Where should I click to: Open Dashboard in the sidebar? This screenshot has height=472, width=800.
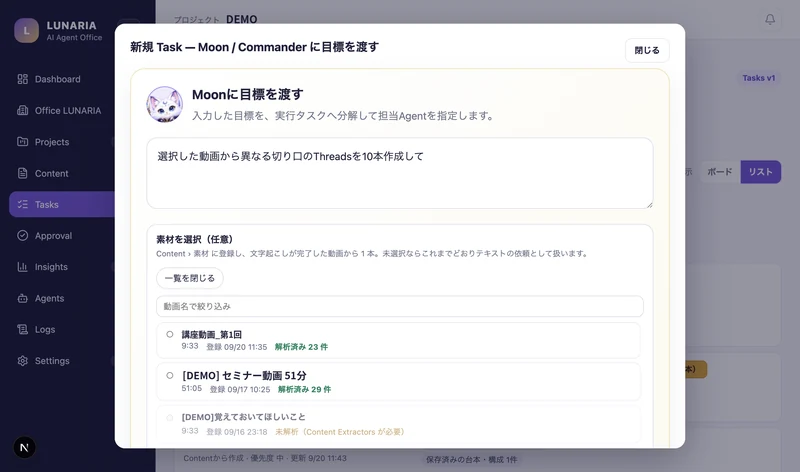pos(57,79)
